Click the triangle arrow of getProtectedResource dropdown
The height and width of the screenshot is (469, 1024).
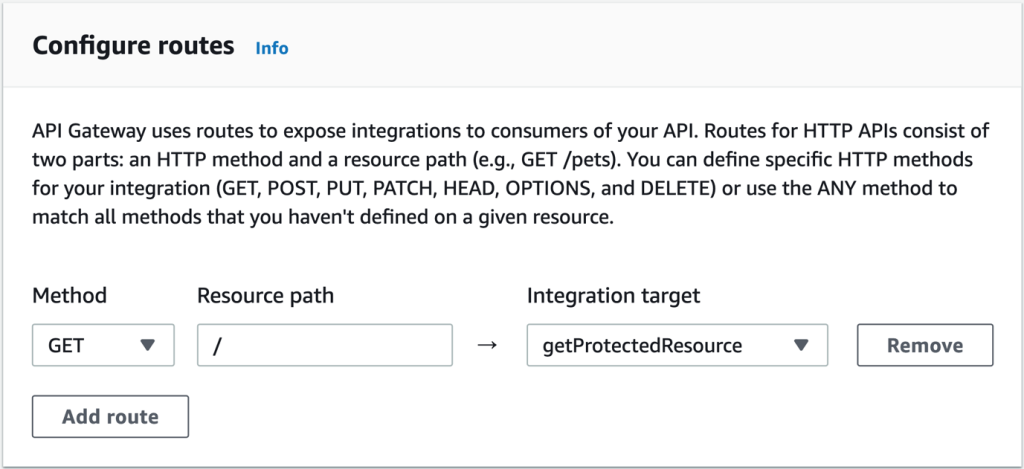point(800,345)
